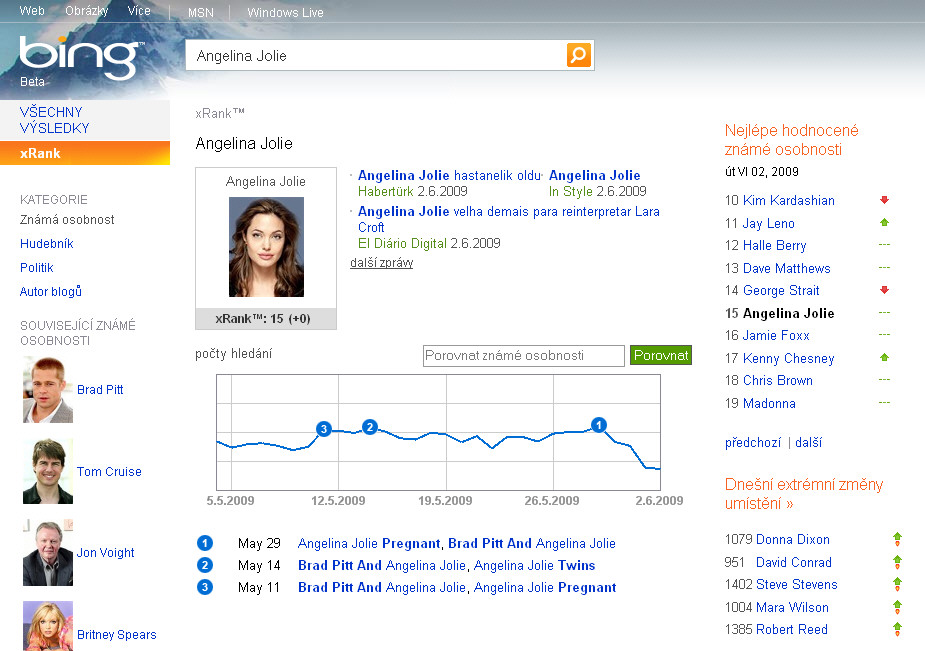925x651 pixels.
Task: Click the green up arrow beside Robert Reed
Action: tap(897, 629)
